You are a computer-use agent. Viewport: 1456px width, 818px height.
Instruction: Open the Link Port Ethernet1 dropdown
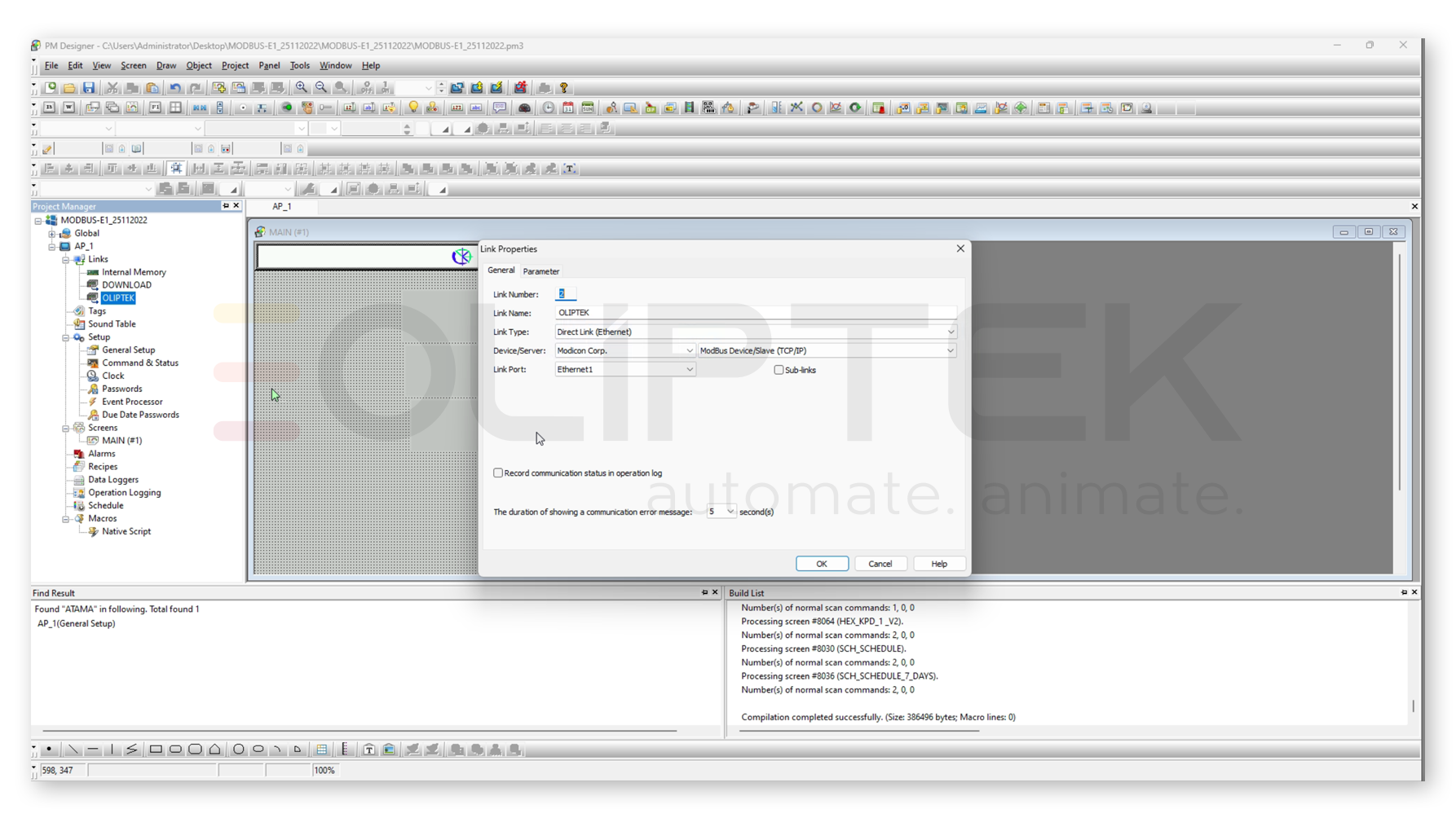pos(689,370)
